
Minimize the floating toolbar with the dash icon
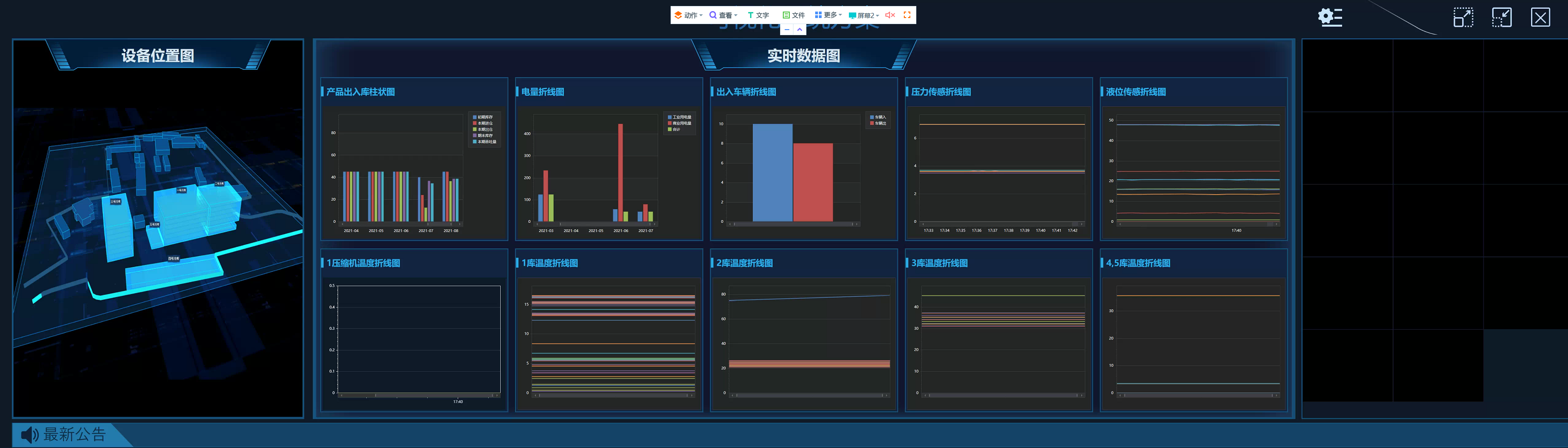(x=787, y=29)
